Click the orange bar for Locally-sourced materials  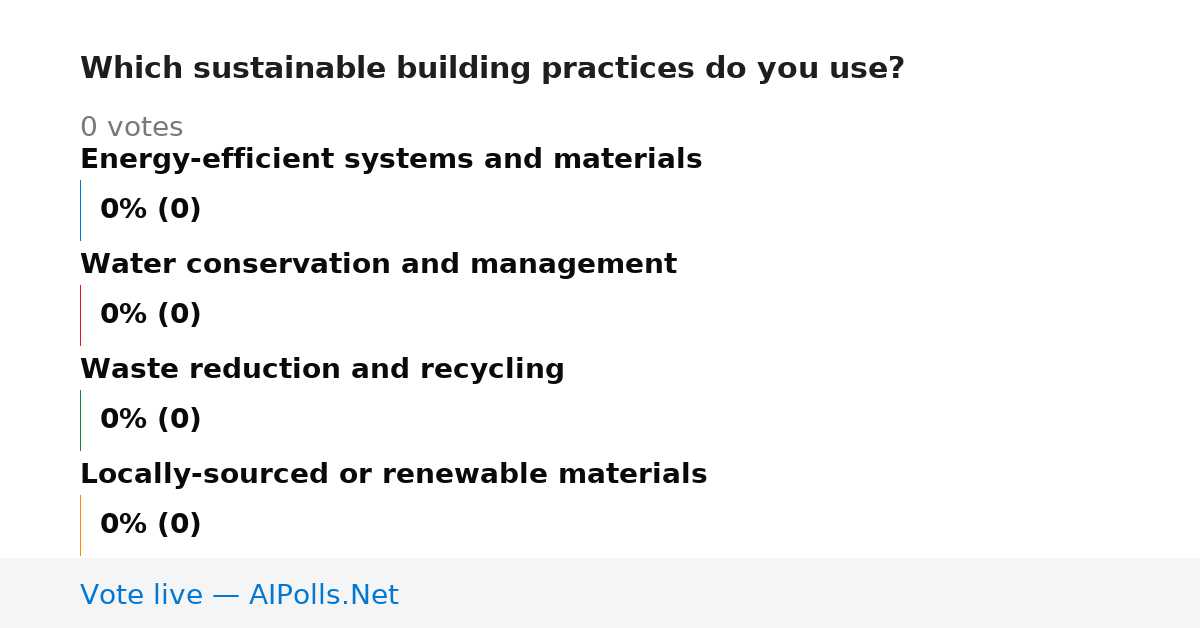click(x=80, y=525)
